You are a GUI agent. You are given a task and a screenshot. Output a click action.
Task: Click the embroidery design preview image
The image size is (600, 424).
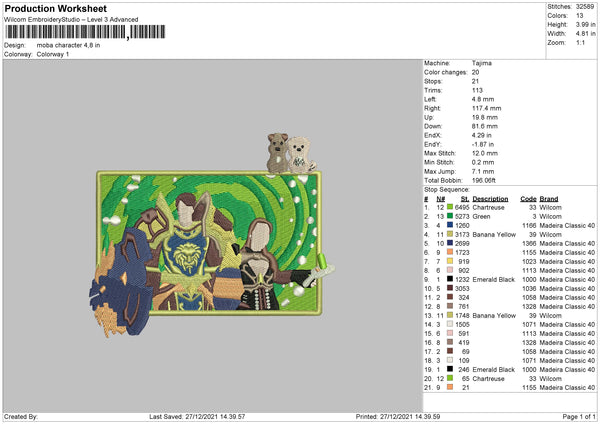point(212,234)
